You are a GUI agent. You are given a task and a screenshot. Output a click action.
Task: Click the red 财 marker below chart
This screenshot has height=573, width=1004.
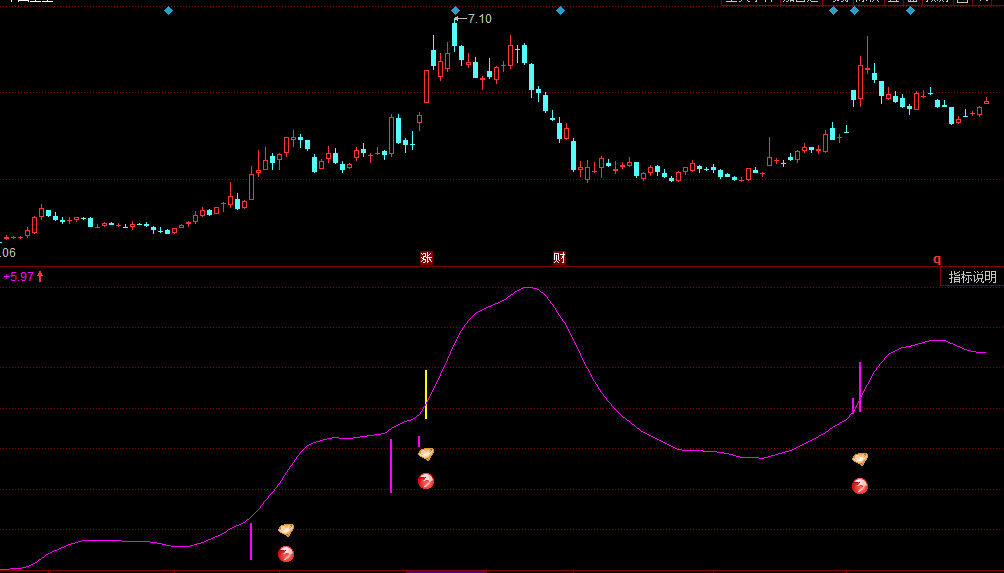tap(559, 258)
